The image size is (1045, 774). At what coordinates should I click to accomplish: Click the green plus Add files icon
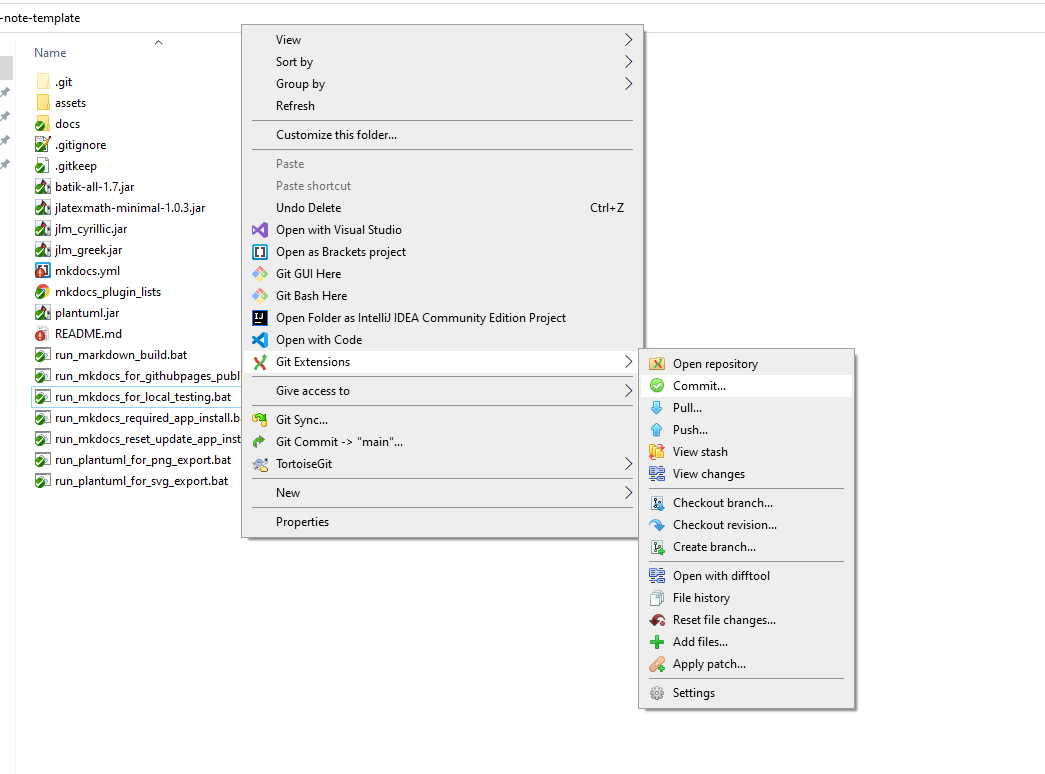click(656, 641)
